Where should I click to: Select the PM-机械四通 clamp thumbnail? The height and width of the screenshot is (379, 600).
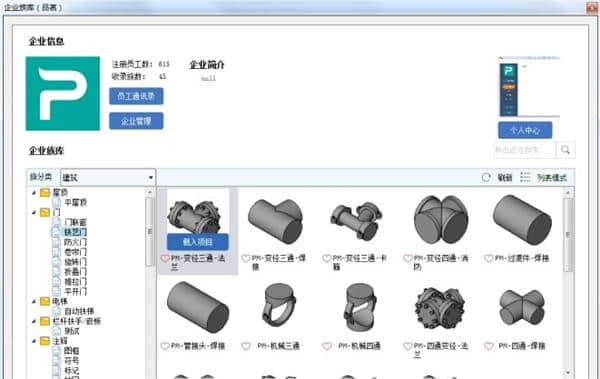[x=359, y=307]
